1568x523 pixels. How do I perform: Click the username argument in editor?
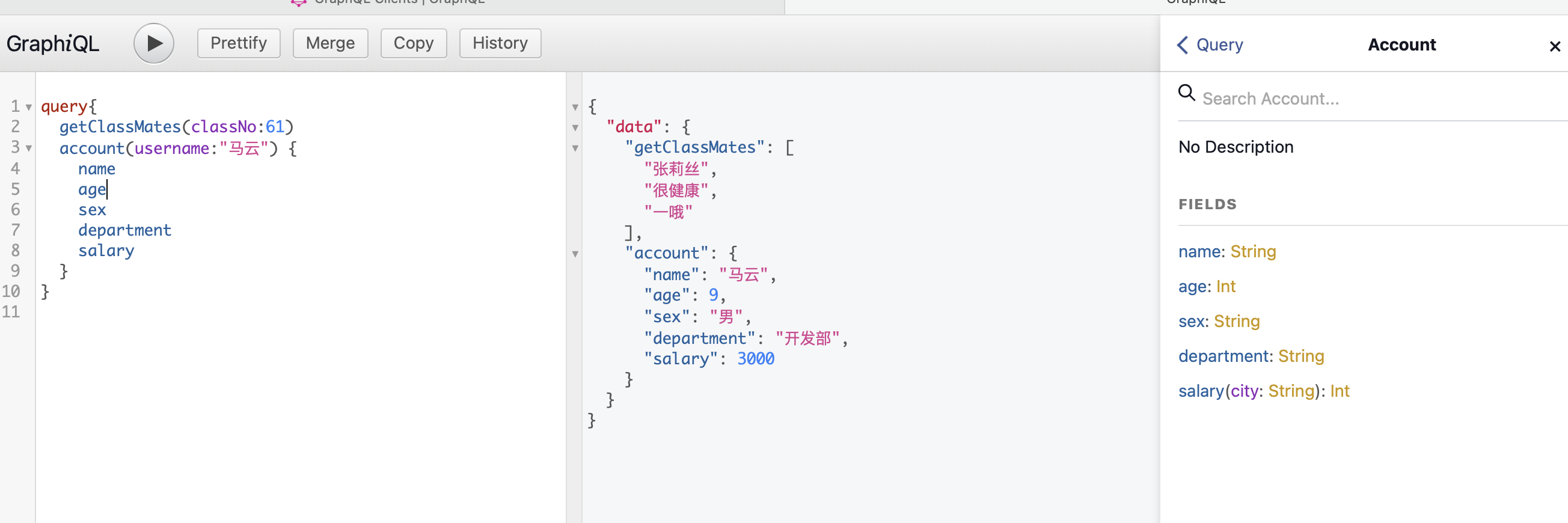tap(172, 148)
